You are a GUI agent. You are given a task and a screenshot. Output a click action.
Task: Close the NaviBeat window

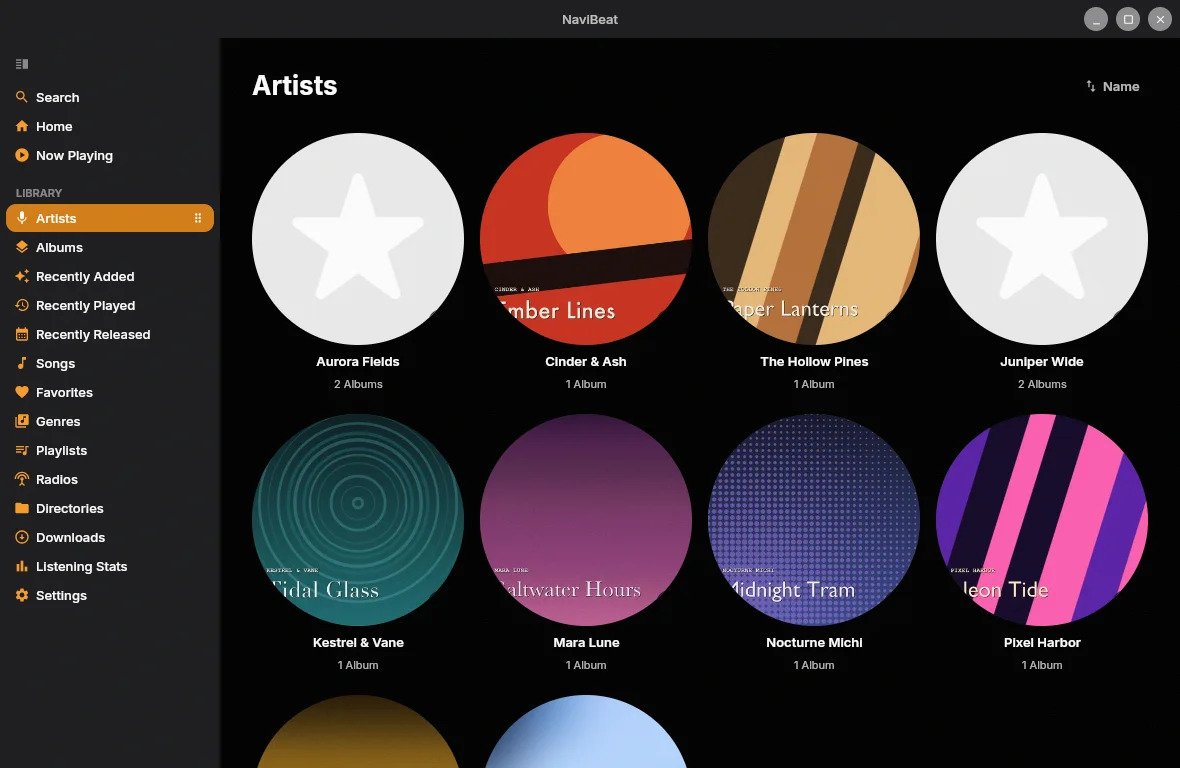point(1160,20)
